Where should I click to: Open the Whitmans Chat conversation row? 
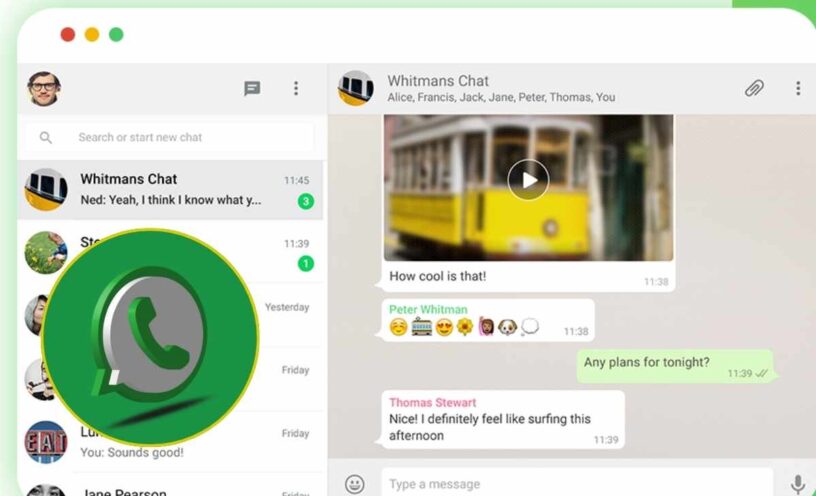(170, 190)
